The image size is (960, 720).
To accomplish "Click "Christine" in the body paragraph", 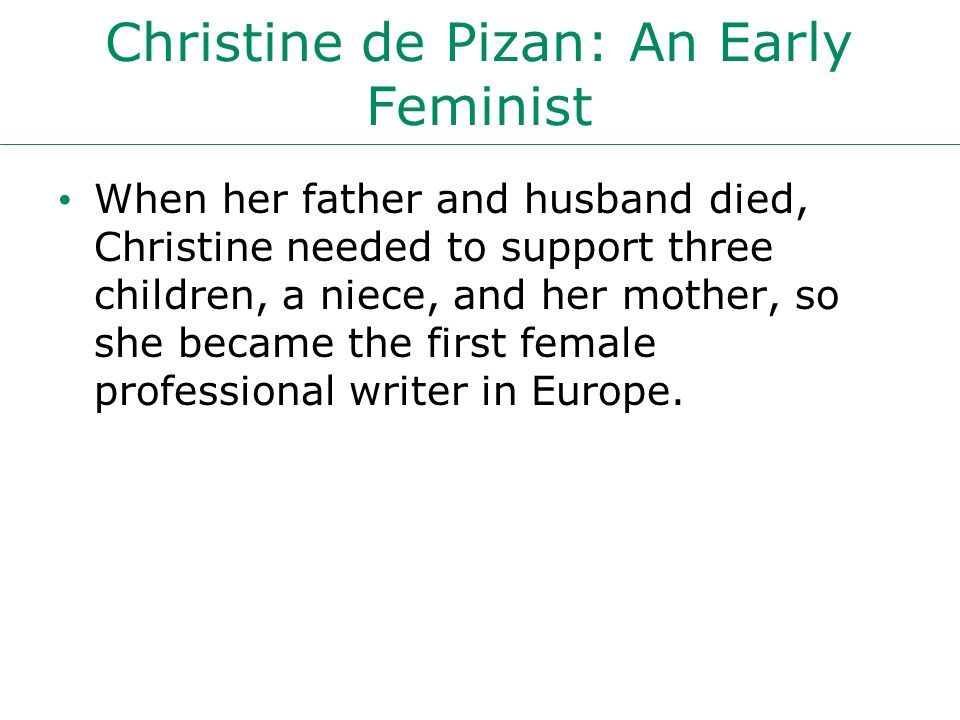I will (x=183, y=247).
